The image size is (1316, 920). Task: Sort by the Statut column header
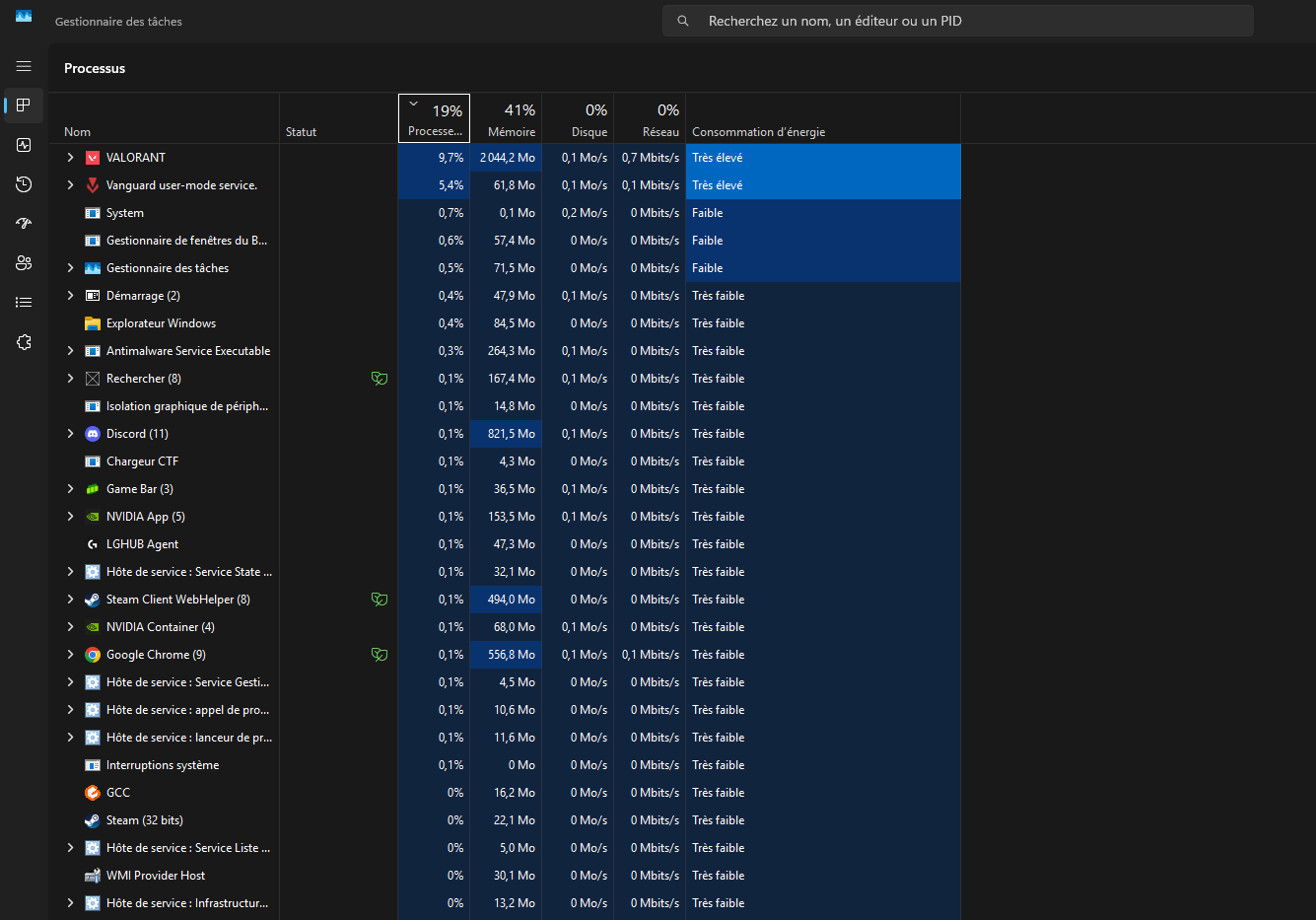(x=338, y=118)
